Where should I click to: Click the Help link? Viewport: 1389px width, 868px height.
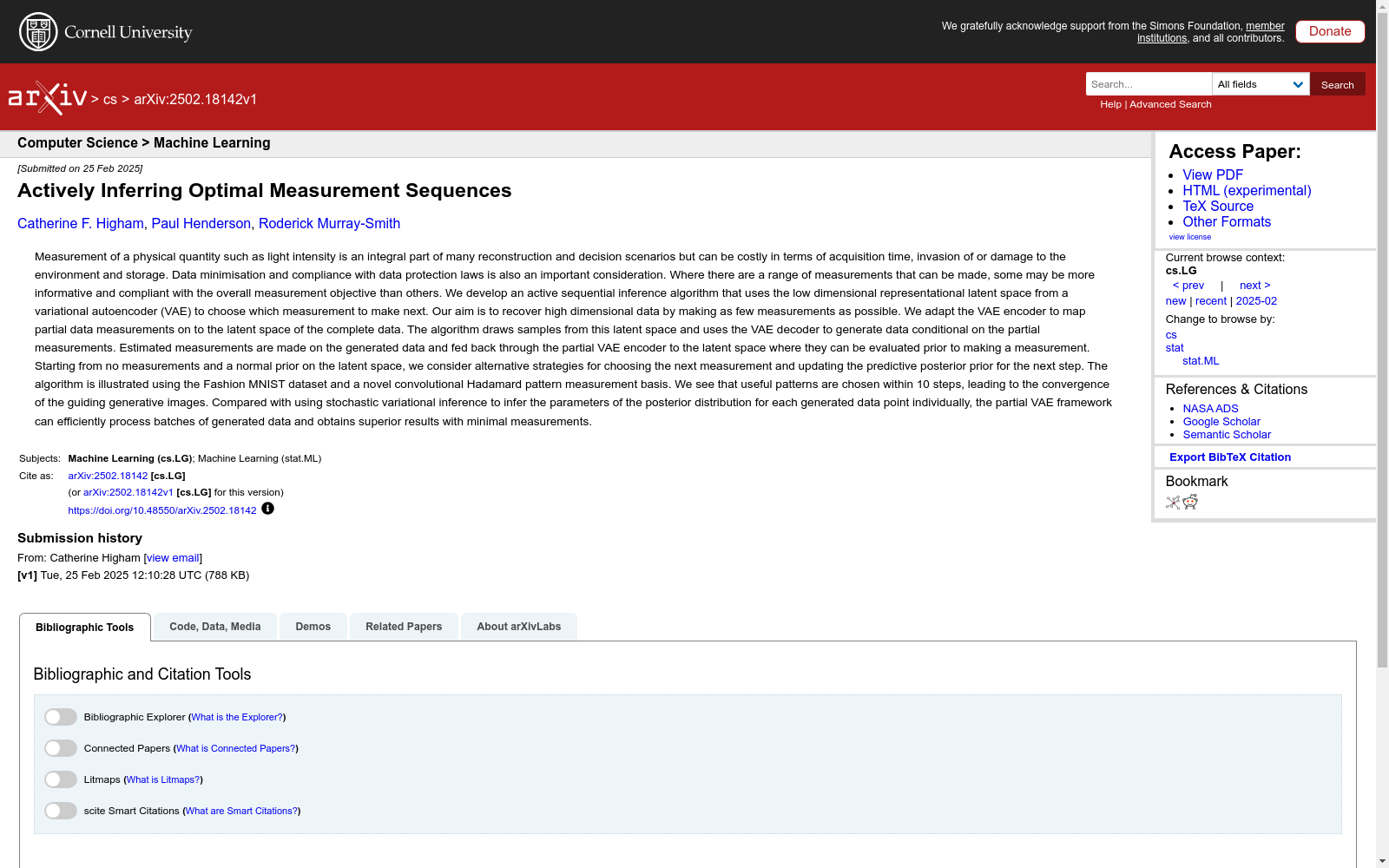[x=1110, y=104]
